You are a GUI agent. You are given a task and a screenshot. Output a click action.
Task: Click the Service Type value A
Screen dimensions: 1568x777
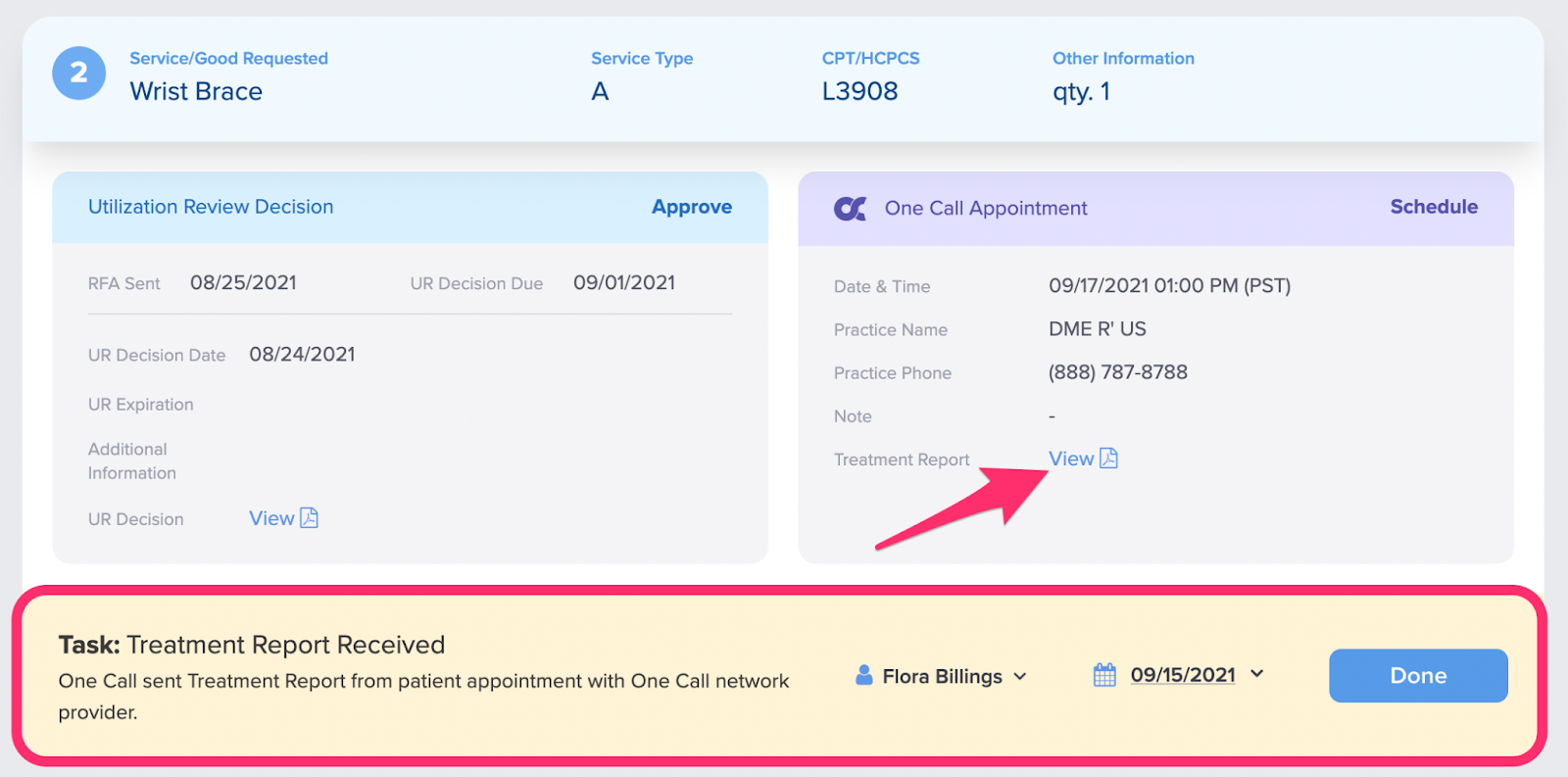click(600, 91)
